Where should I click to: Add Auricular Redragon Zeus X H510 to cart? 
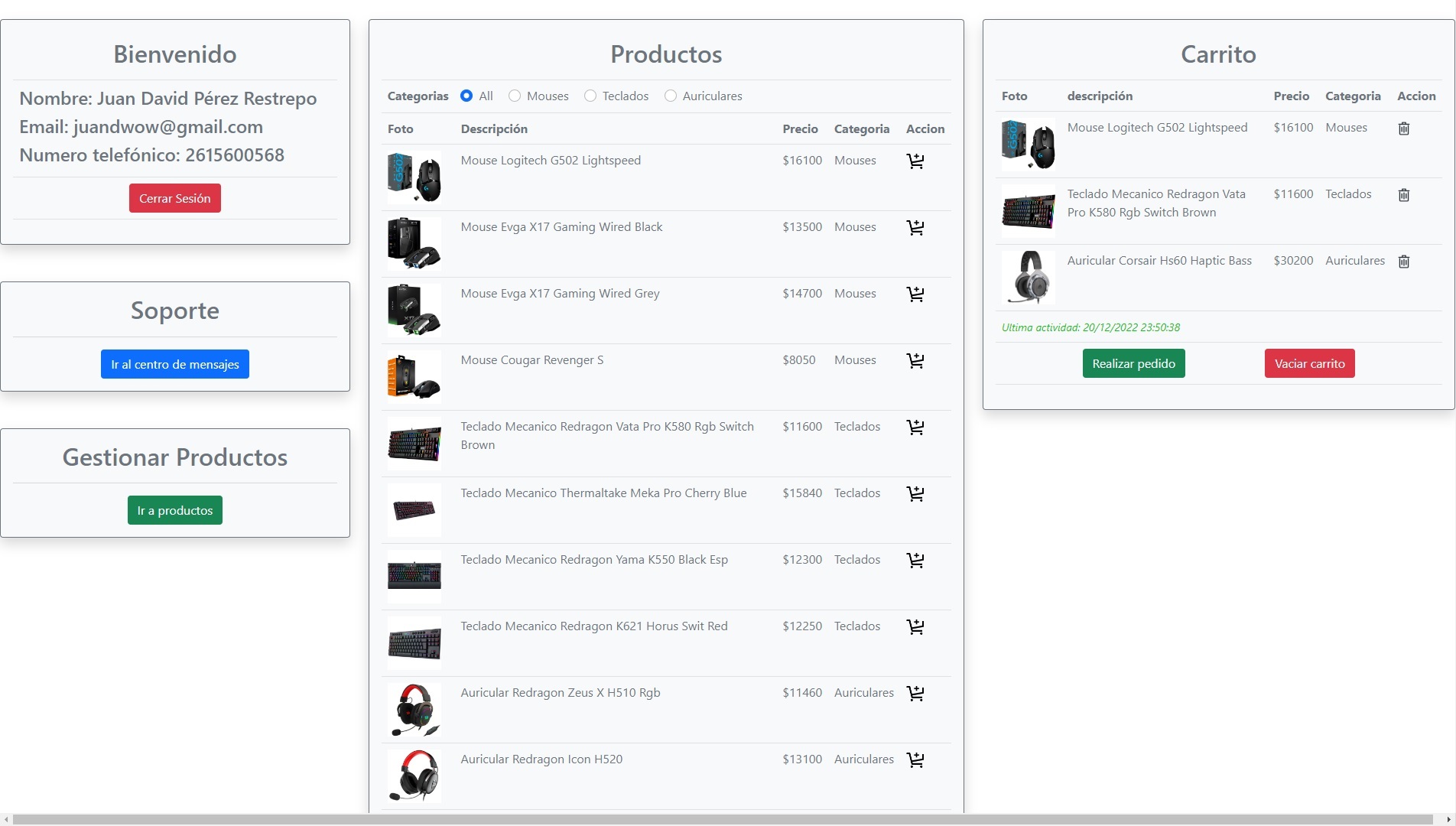click(915, 694)
